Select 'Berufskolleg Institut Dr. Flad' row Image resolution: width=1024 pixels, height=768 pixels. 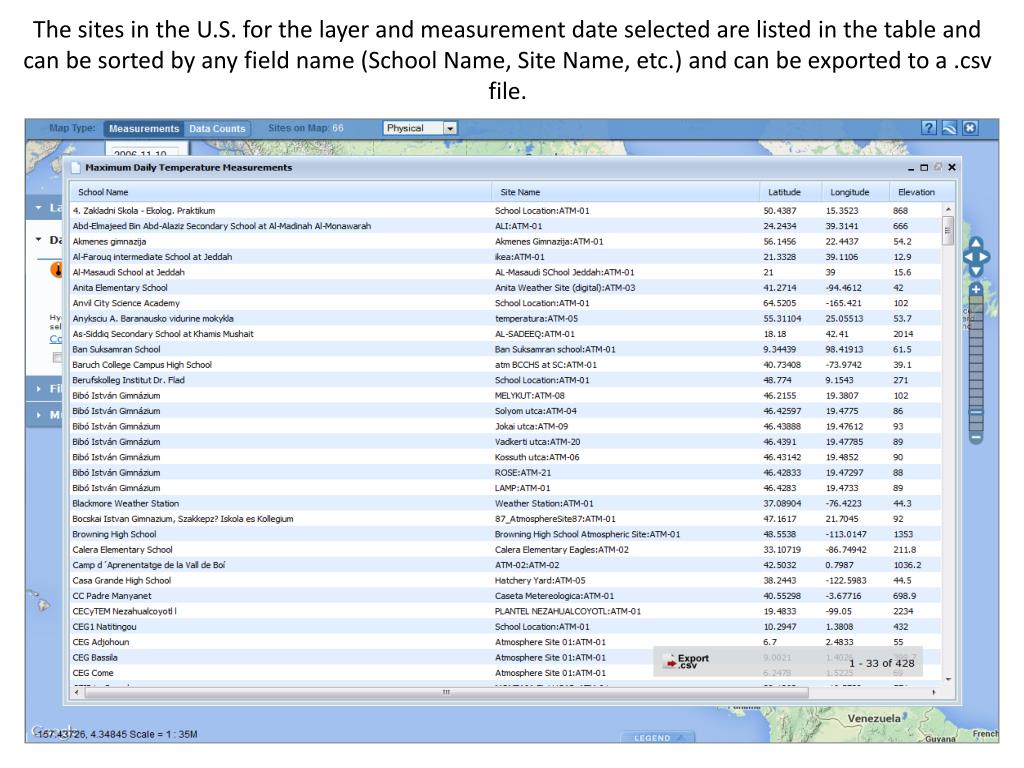pos(505,380)
